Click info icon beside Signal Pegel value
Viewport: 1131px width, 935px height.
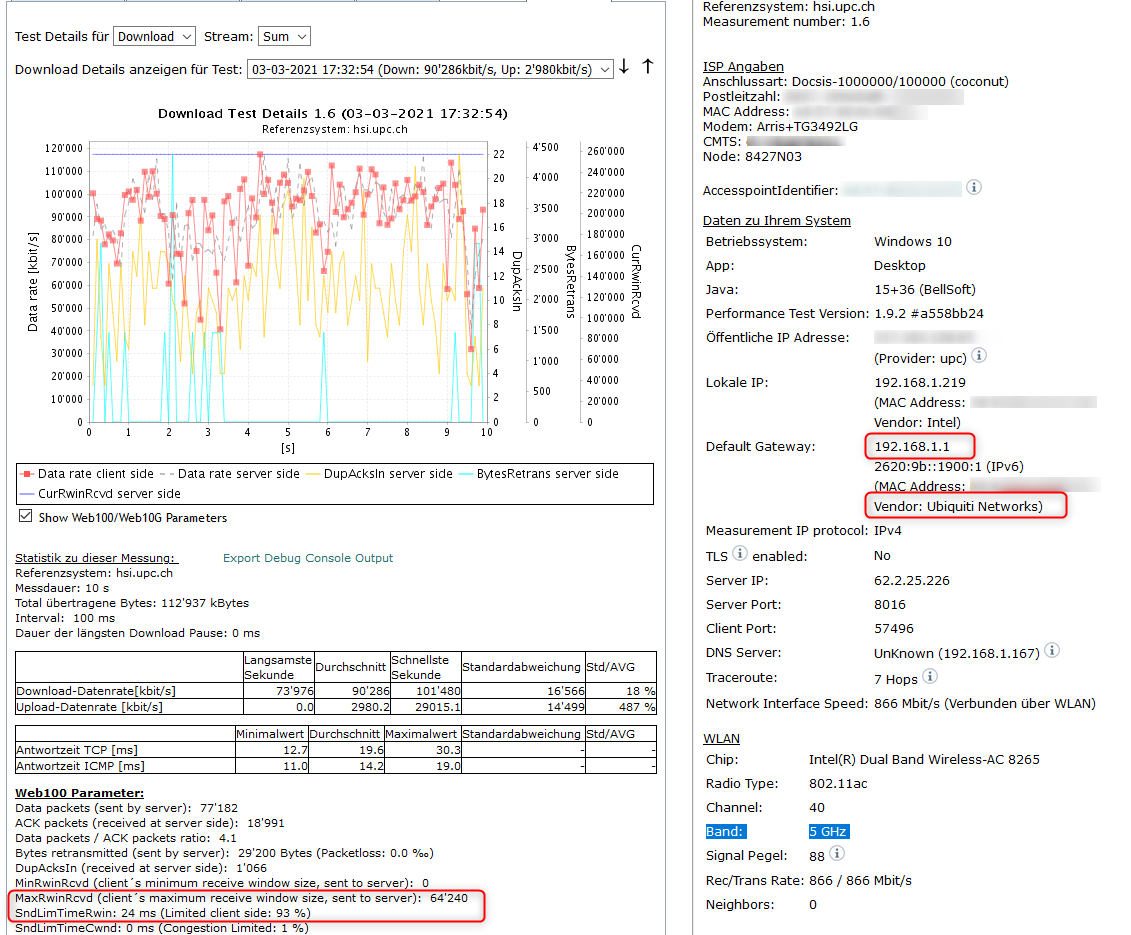pos(837,854)
